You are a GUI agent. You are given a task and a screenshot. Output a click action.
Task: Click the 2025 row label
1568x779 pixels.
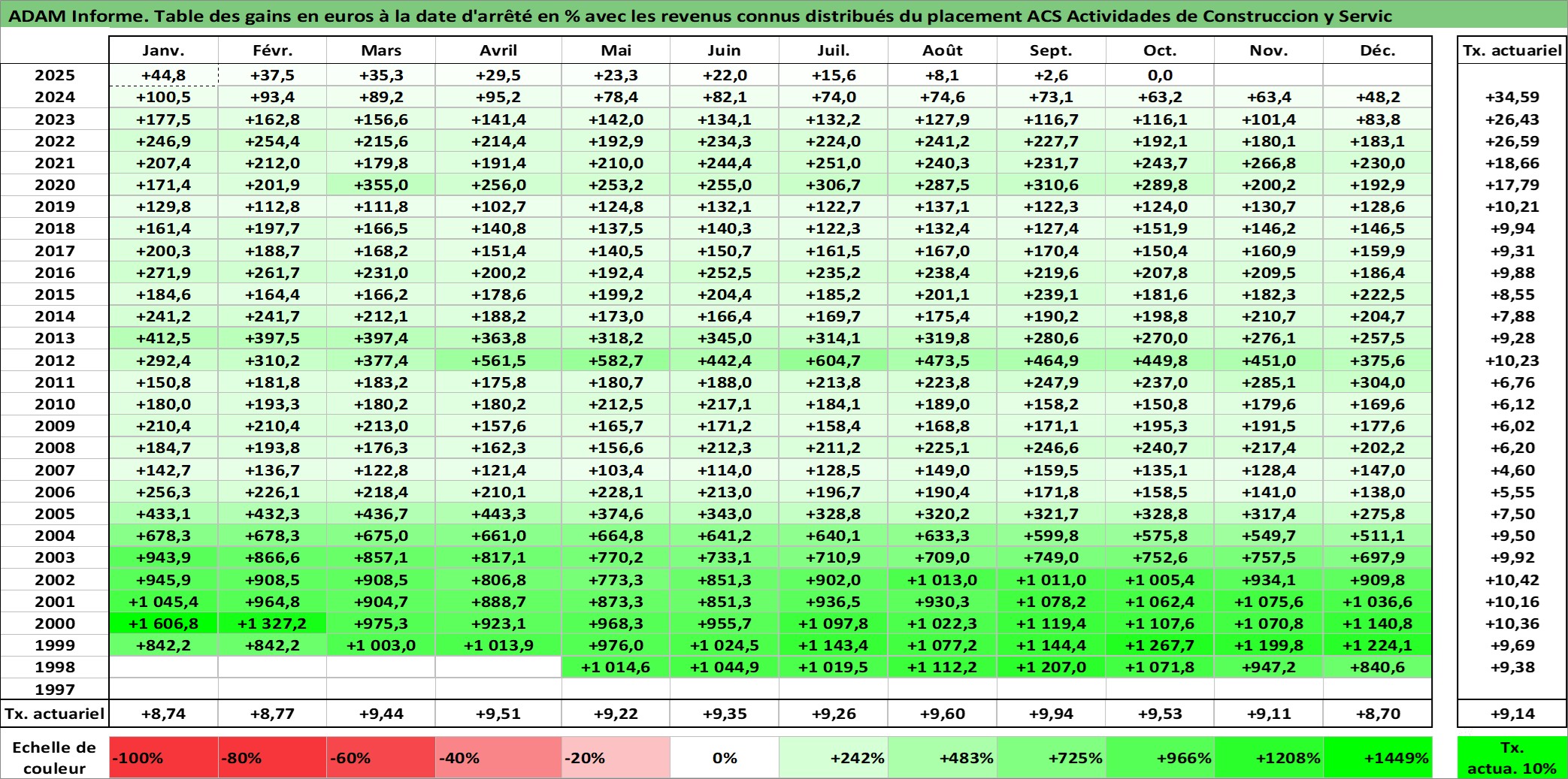[x=55, y=75]
